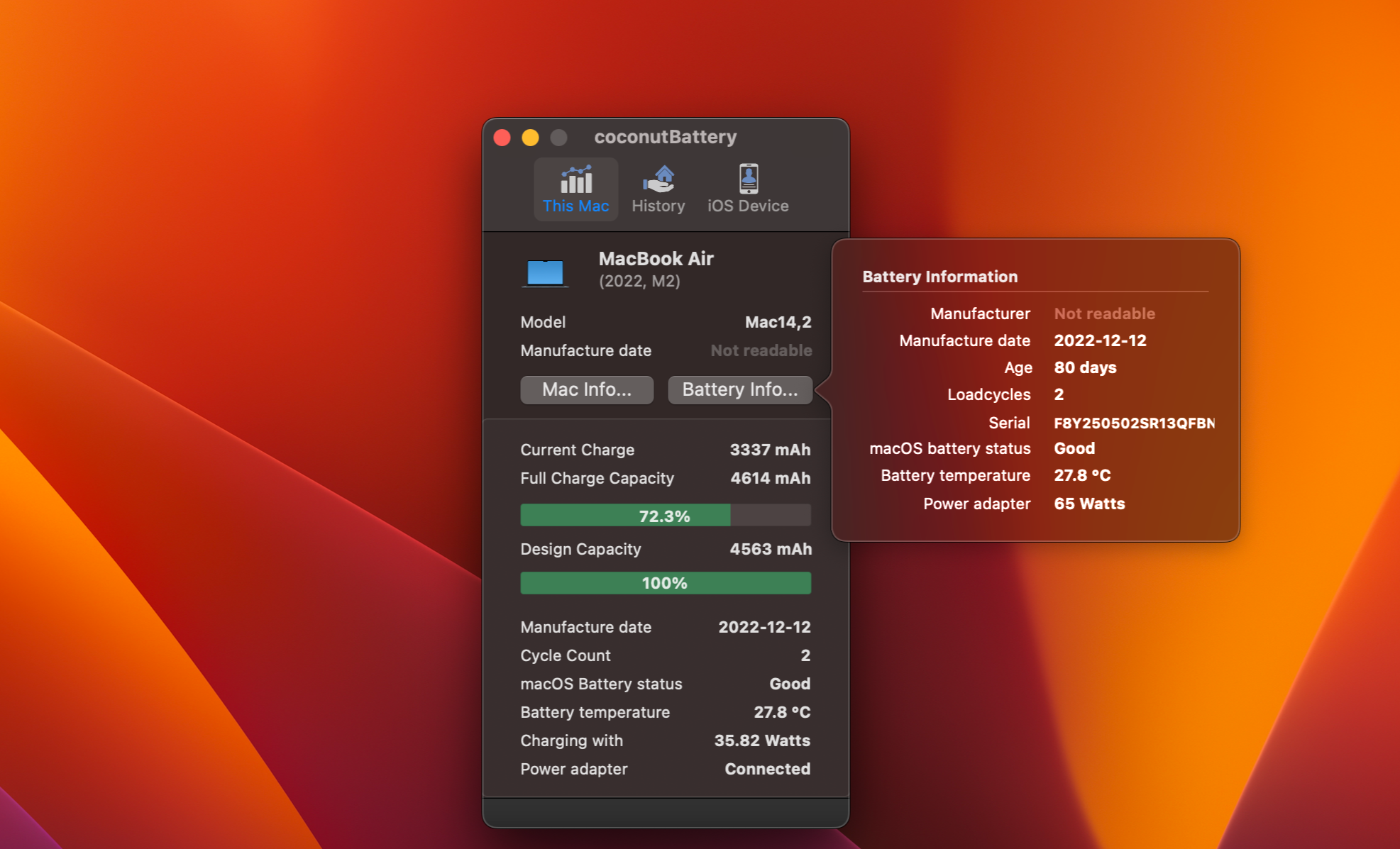
Task: Click the grayed-out zoom window button
Action: (x=558, y=138)
